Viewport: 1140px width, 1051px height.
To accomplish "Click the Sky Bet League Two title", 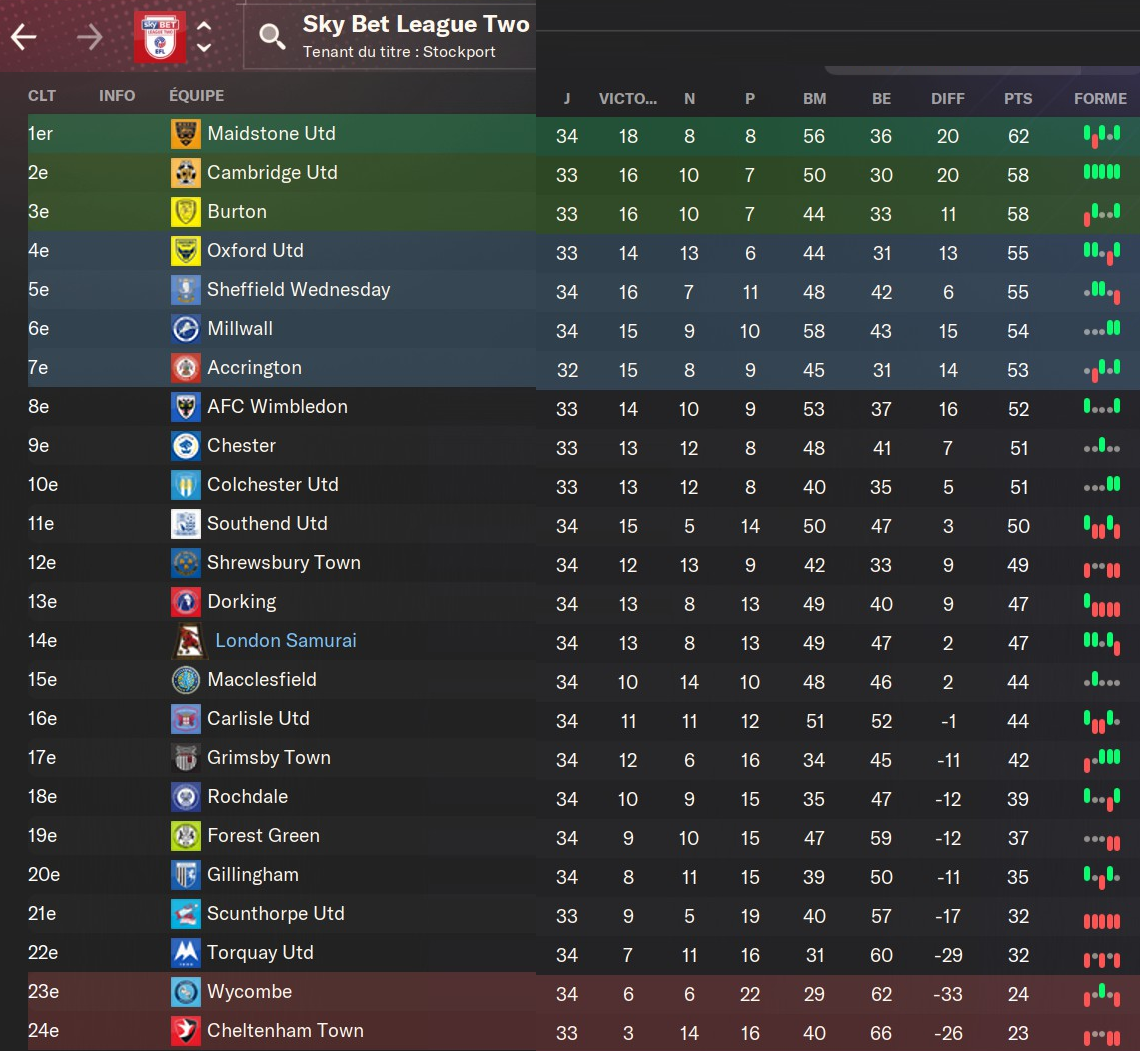I will coord(416,25).
